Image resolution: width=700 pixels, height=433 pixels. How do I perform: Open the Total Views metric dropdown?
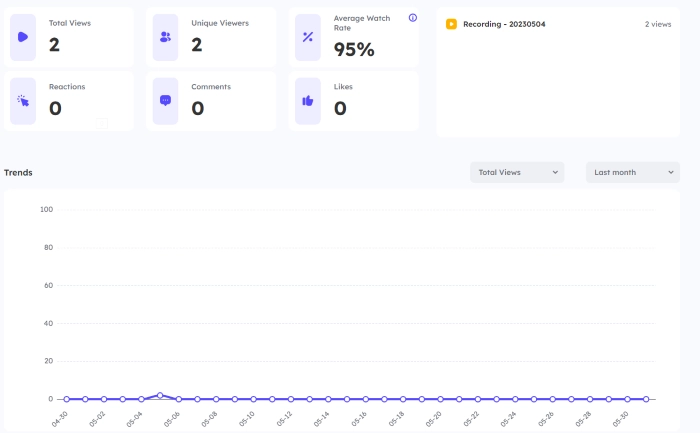coord(517,172)
